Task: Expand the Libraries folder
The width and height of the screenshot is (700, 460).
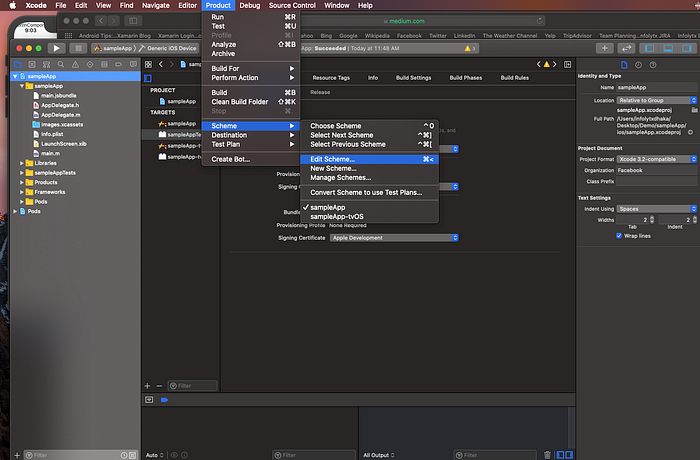Action: click(x=21, y=163)
